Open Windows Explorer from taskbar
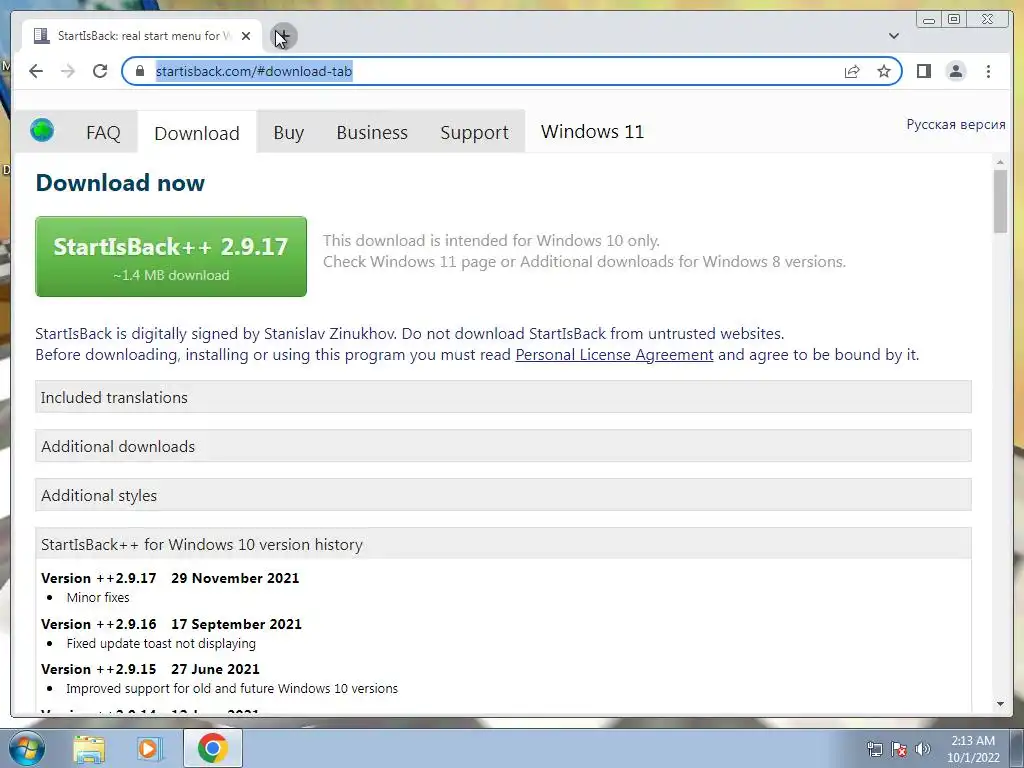The width and height of the screenshot is (1024, 768). tap(89, 748)
